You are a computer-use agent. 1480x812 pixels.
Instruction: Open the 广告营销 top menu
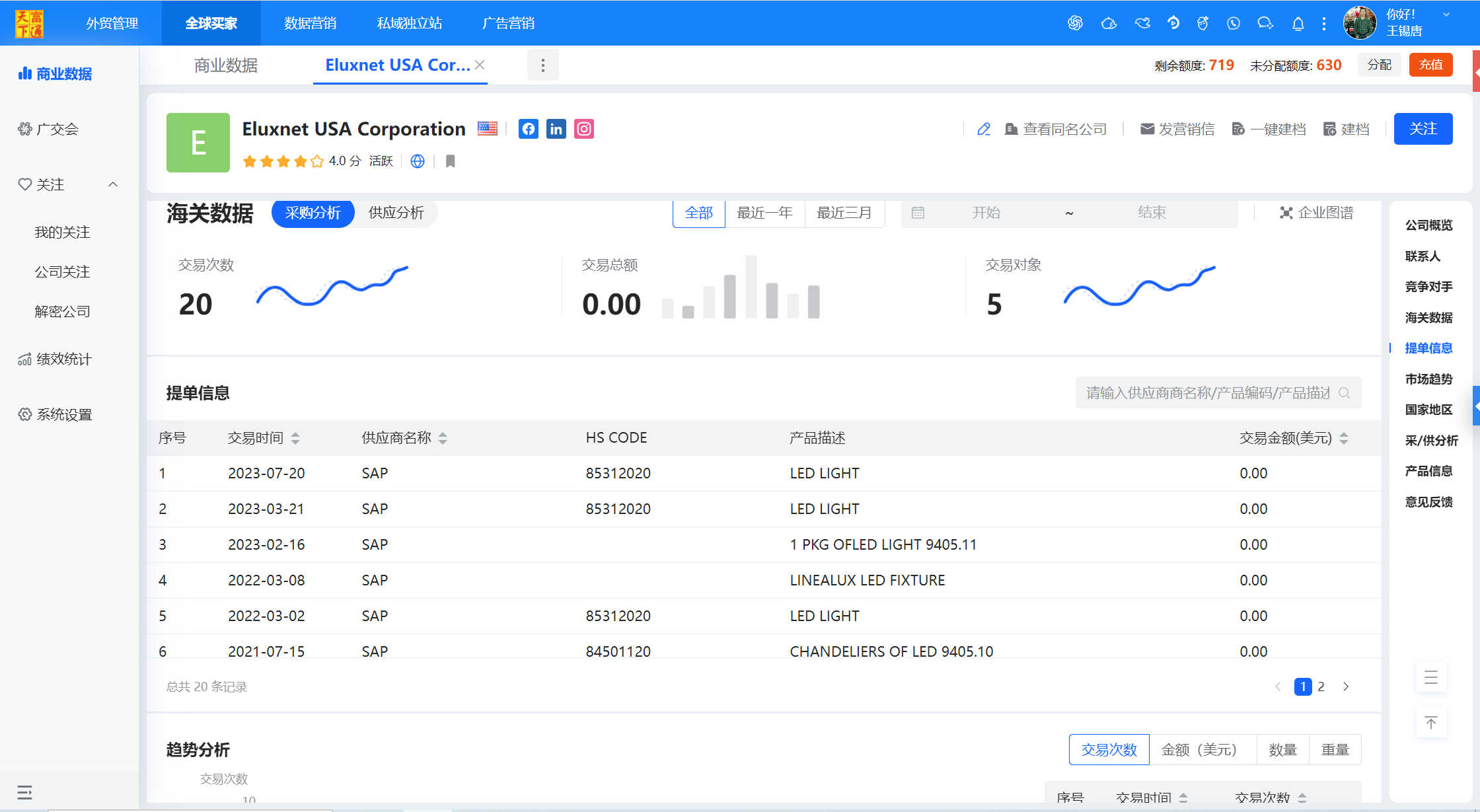[509, 23]
